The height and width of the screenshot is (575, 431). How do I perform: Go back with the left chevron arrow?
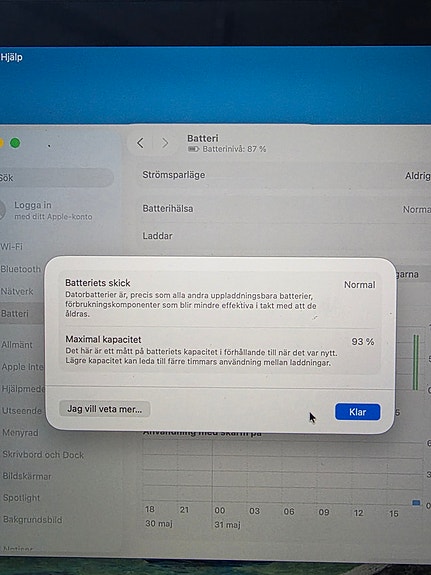140,143
